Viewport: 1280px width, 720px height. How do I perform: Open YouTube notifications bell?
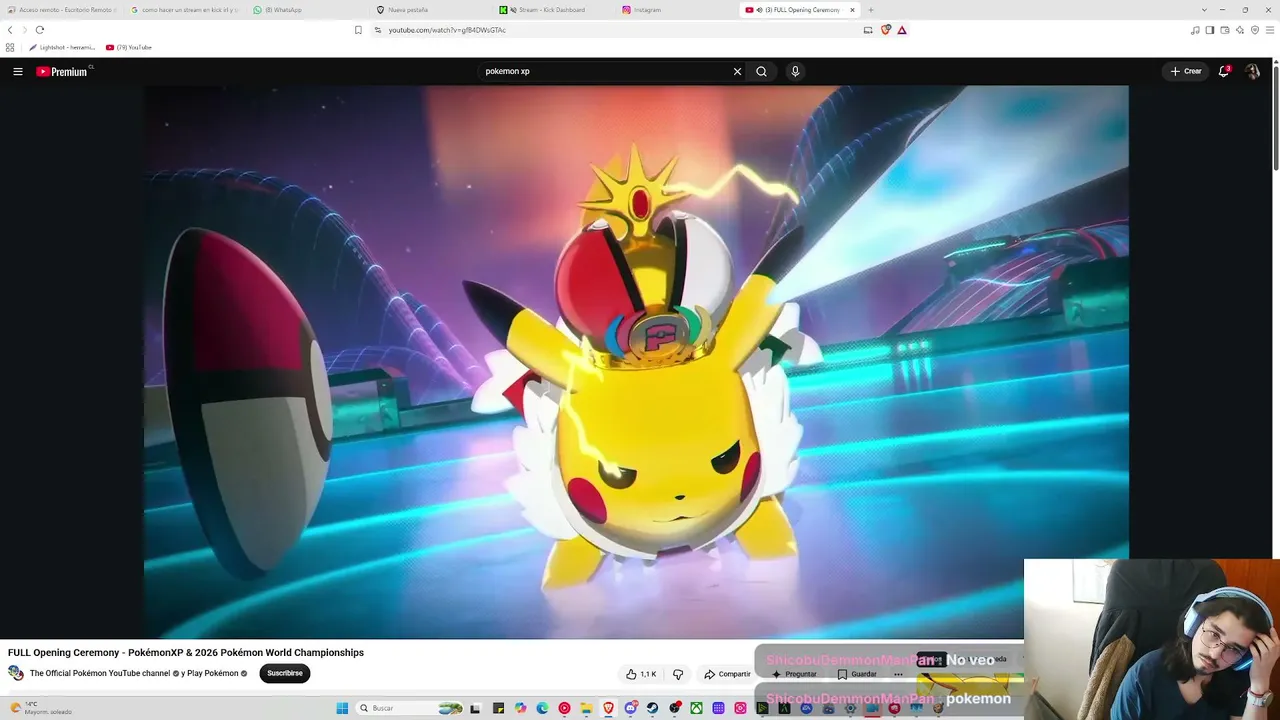1223,71
